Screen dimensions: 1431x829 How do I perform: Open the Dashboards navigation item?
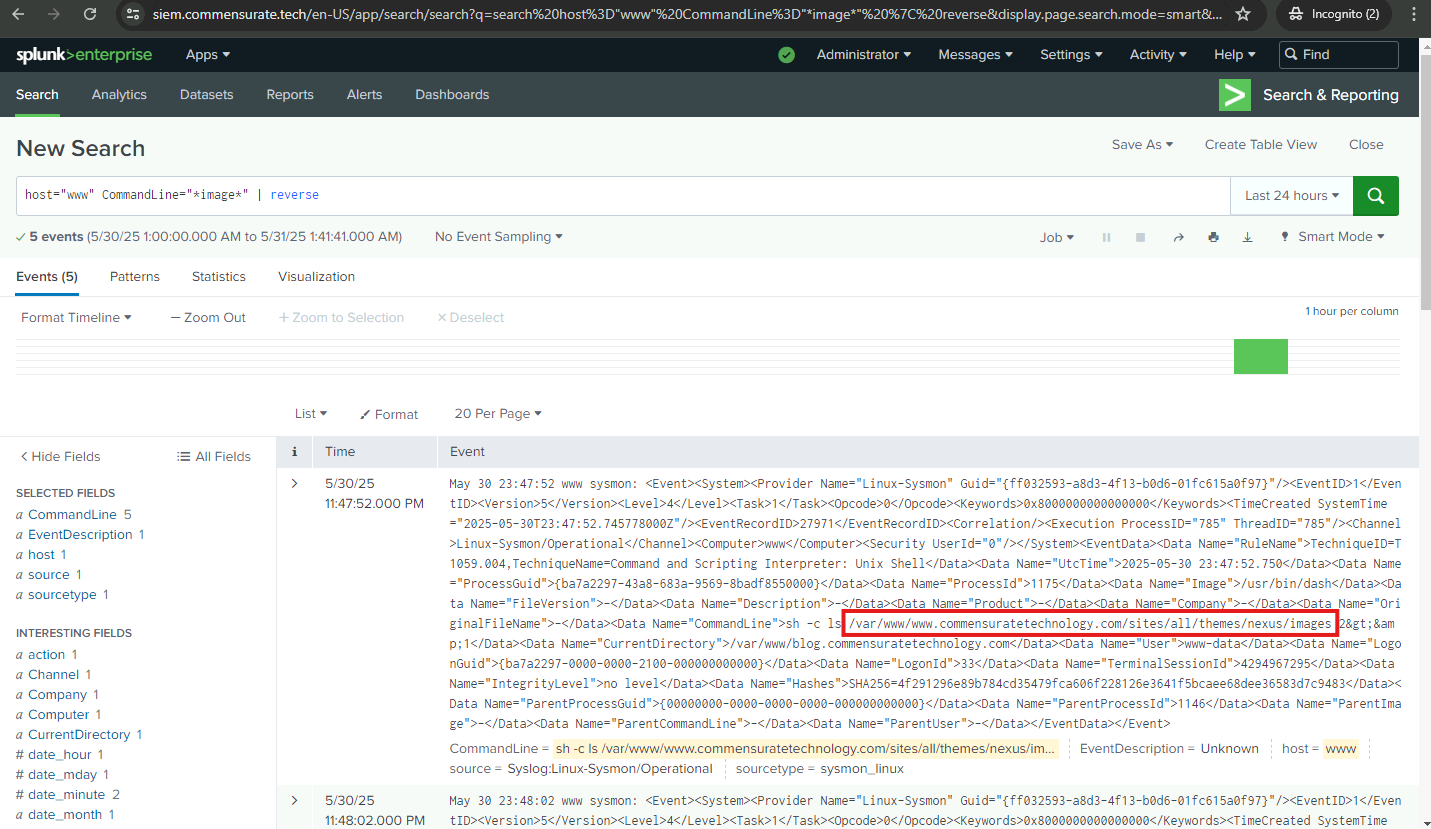click(452, 95)
